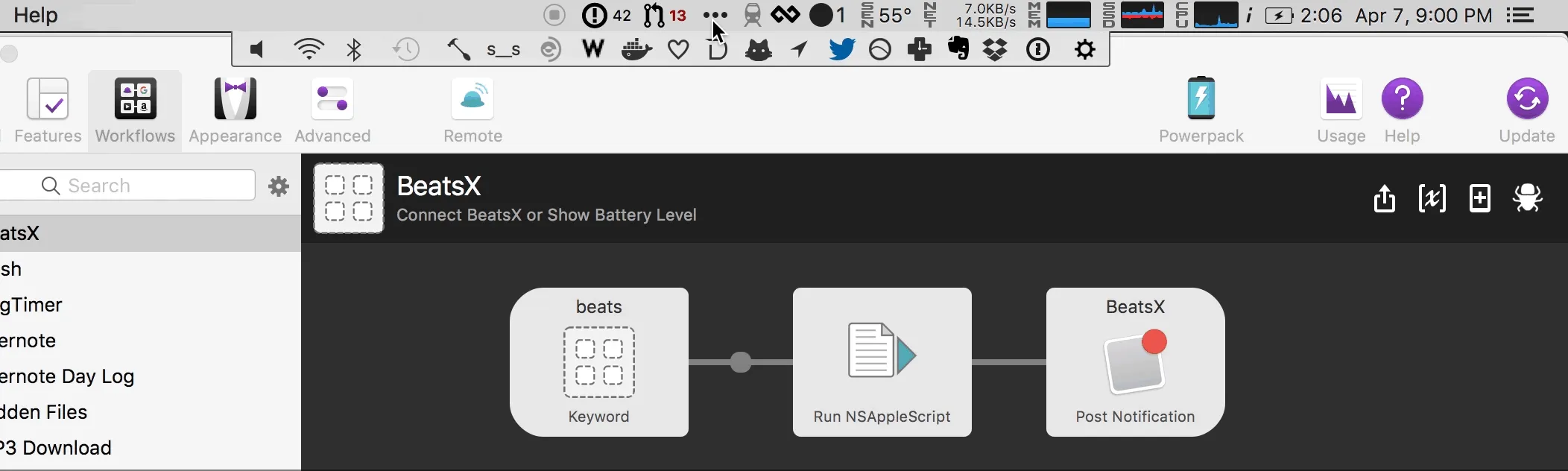Open the 55° weather menu item
This screenshot has height=471, width=1568.
pyautogui.click(x=885, y=15)
